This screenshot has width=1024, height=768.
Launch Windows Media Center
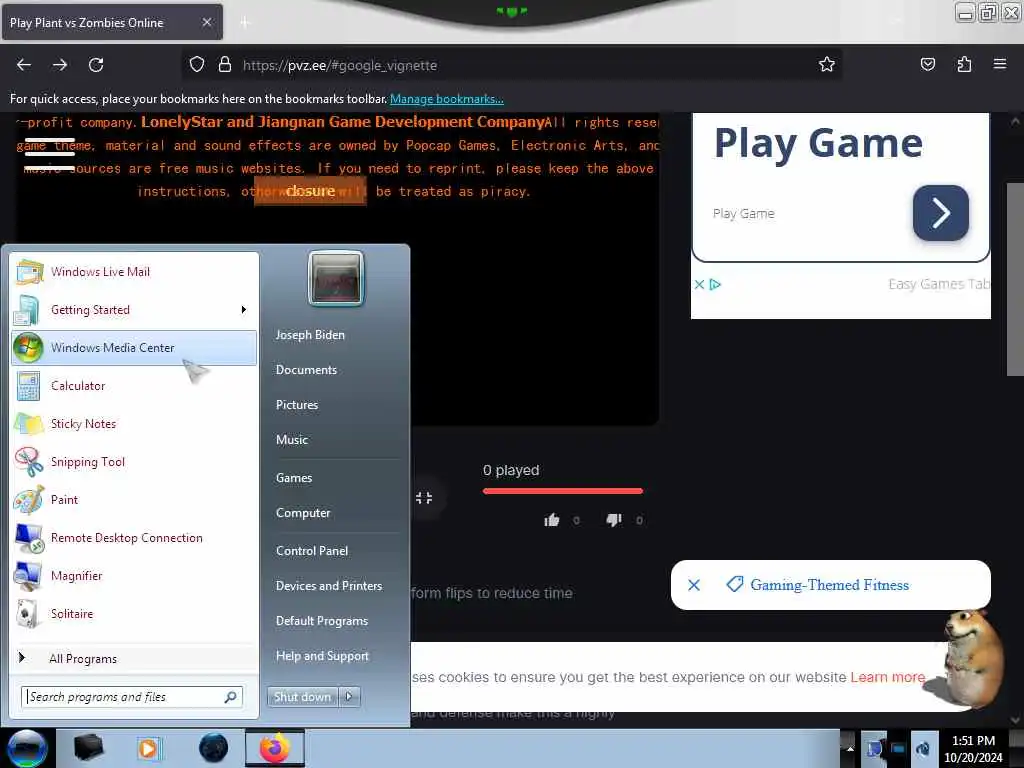click(134, 347)
